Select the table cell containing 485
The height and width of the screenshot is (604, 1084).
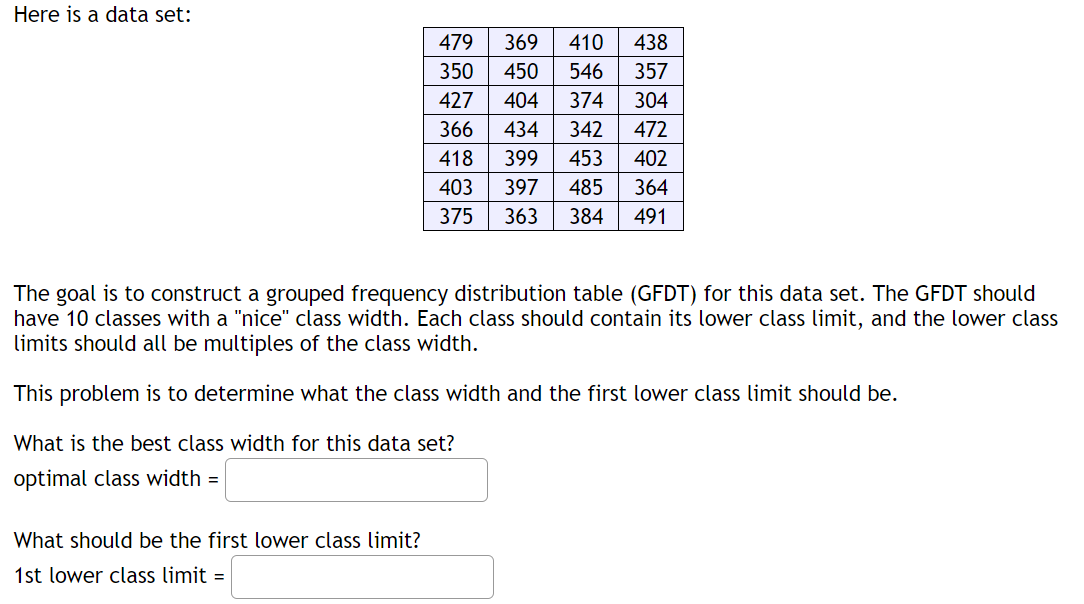point(586,187)
